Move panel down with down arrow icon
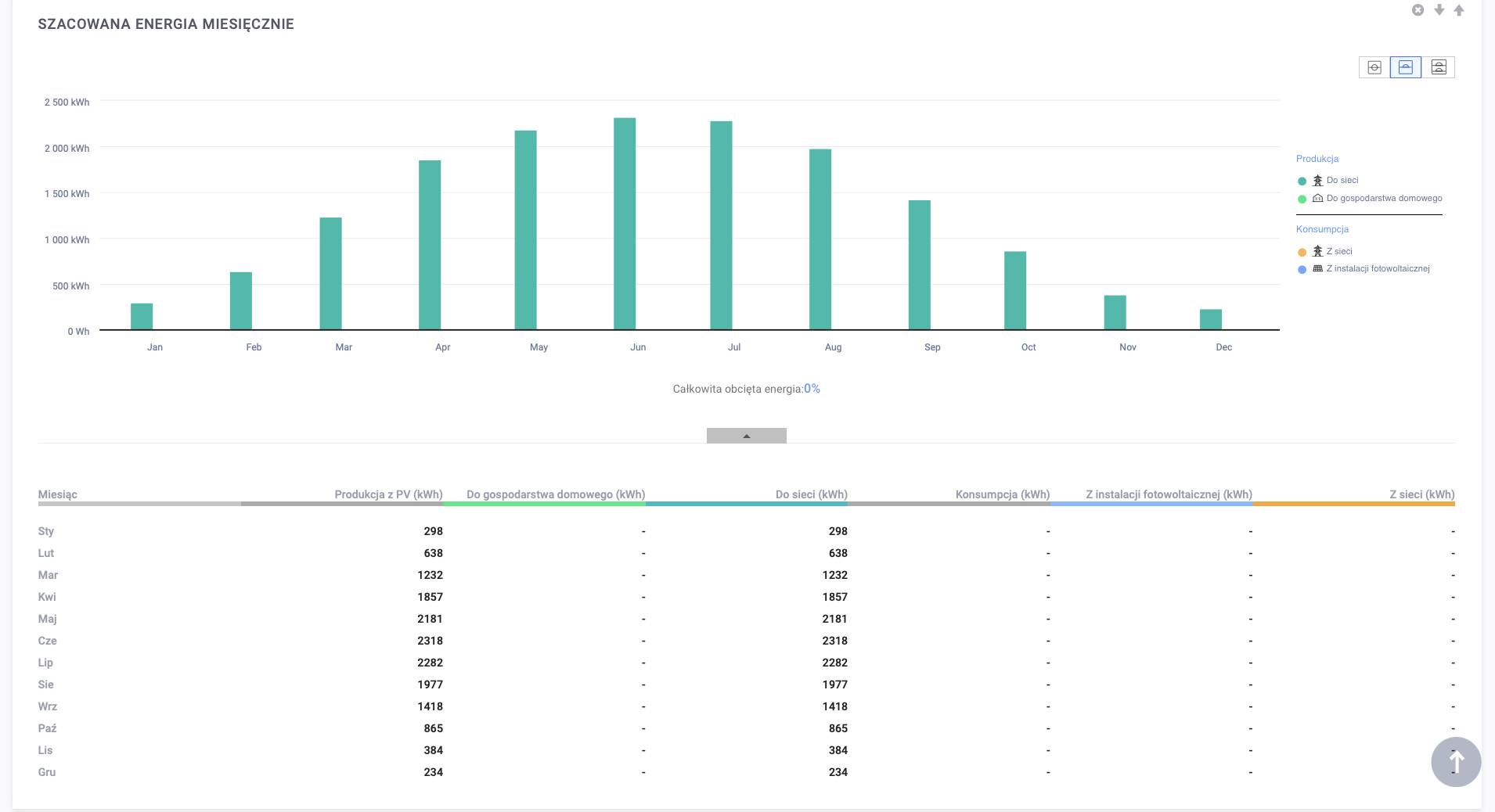This screenshot has height=812, width=1495. point(1439,10)
